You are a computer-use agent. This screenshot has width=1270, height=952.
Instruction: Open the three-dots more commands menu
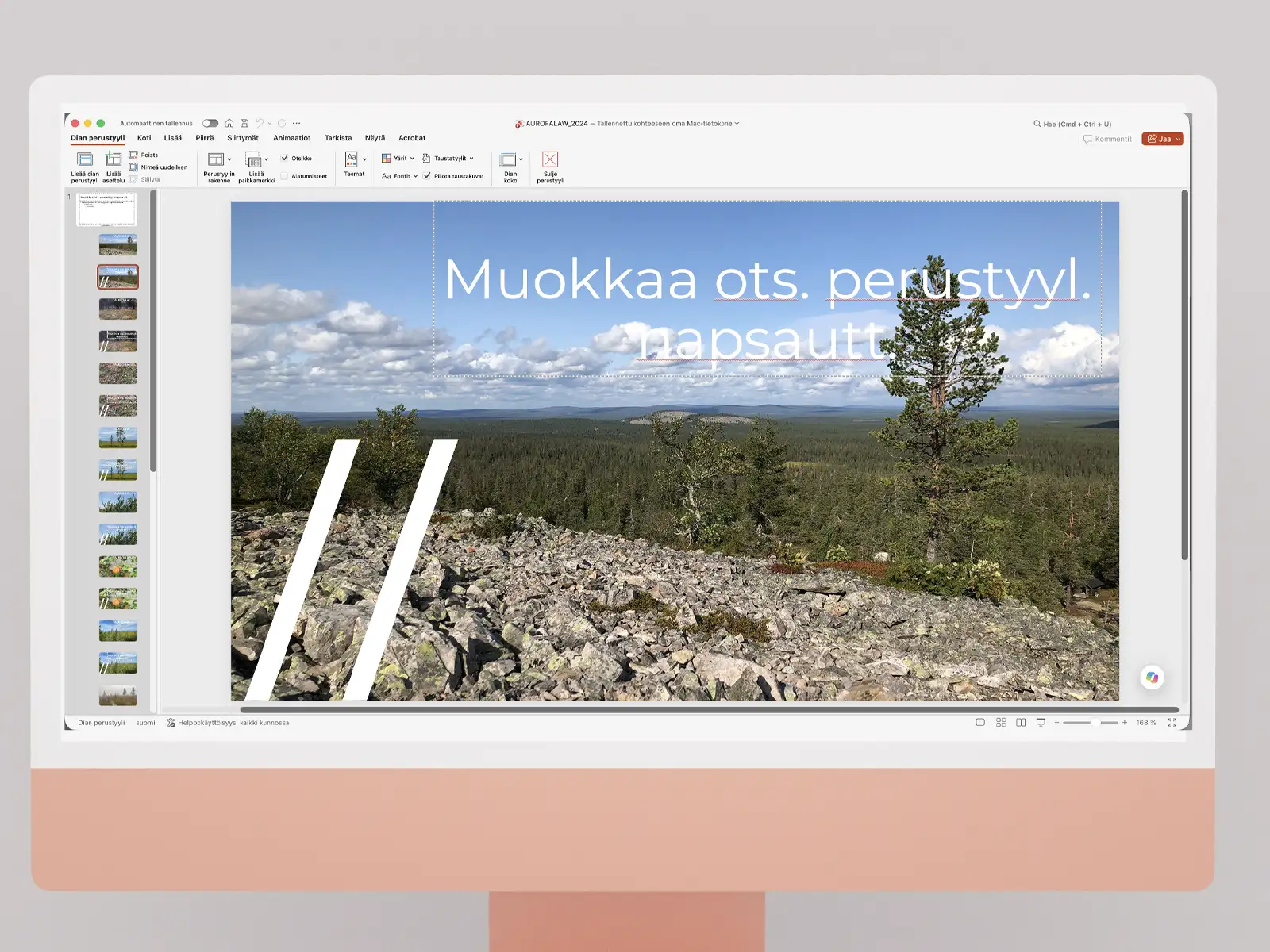click(297, 123)
